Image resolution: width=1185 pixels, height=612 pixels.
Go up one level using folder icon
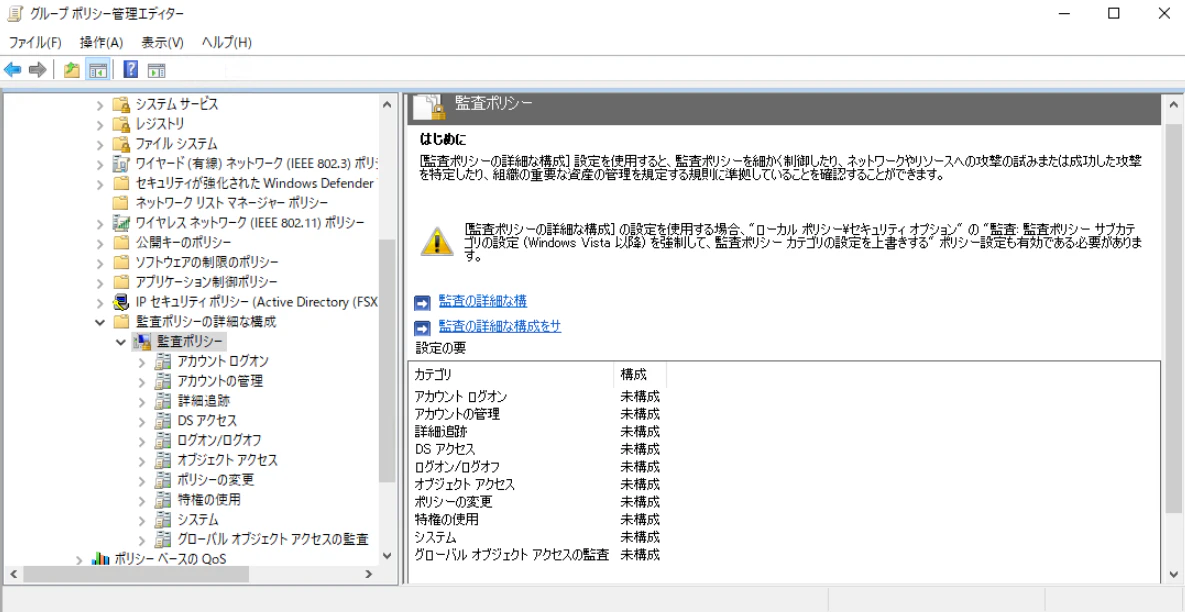pyautogui.click(x=72, y=70)
